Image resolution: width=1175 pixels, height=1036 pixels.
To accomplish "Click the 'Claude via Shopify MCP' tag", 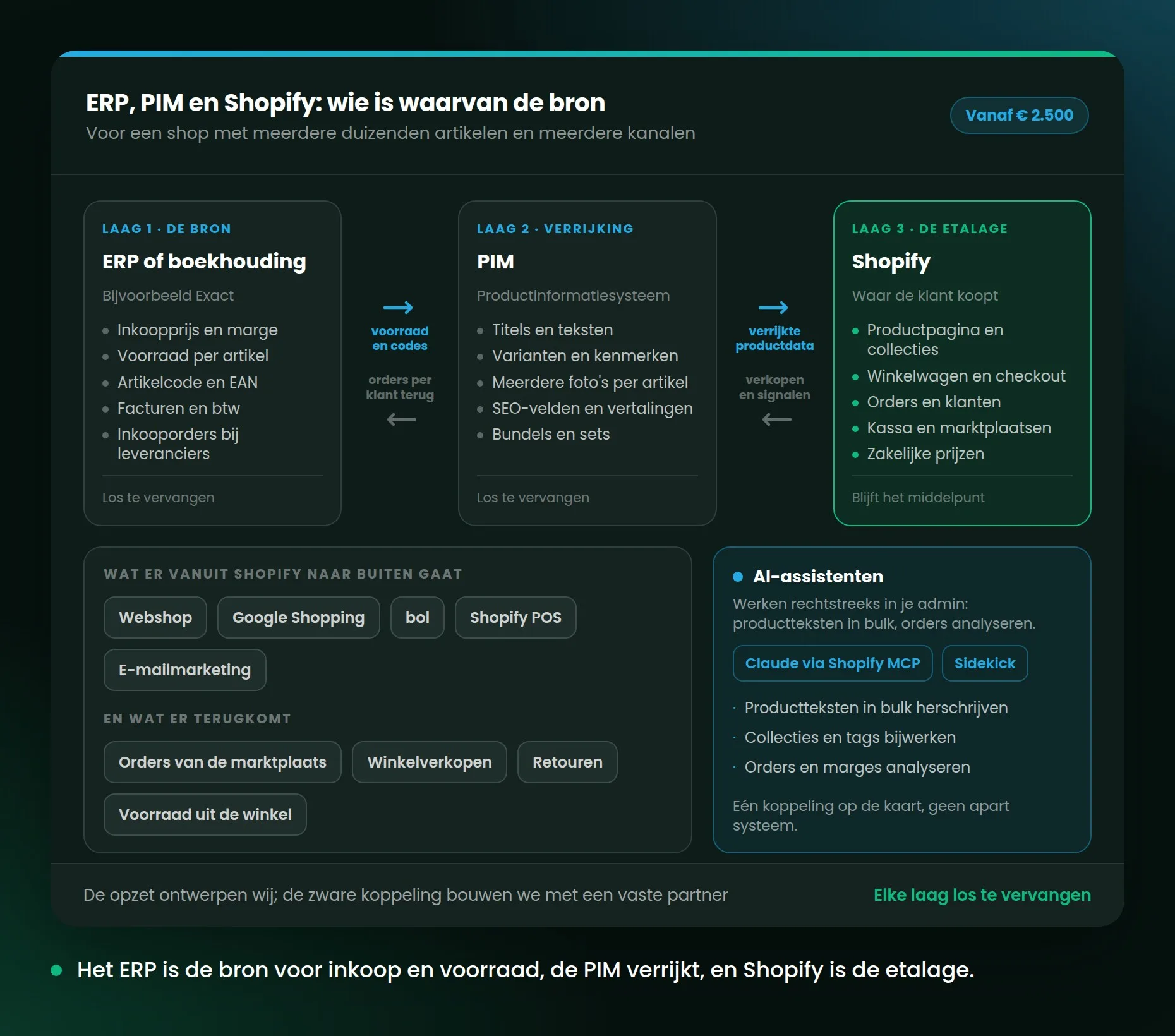I will point(833,663).
